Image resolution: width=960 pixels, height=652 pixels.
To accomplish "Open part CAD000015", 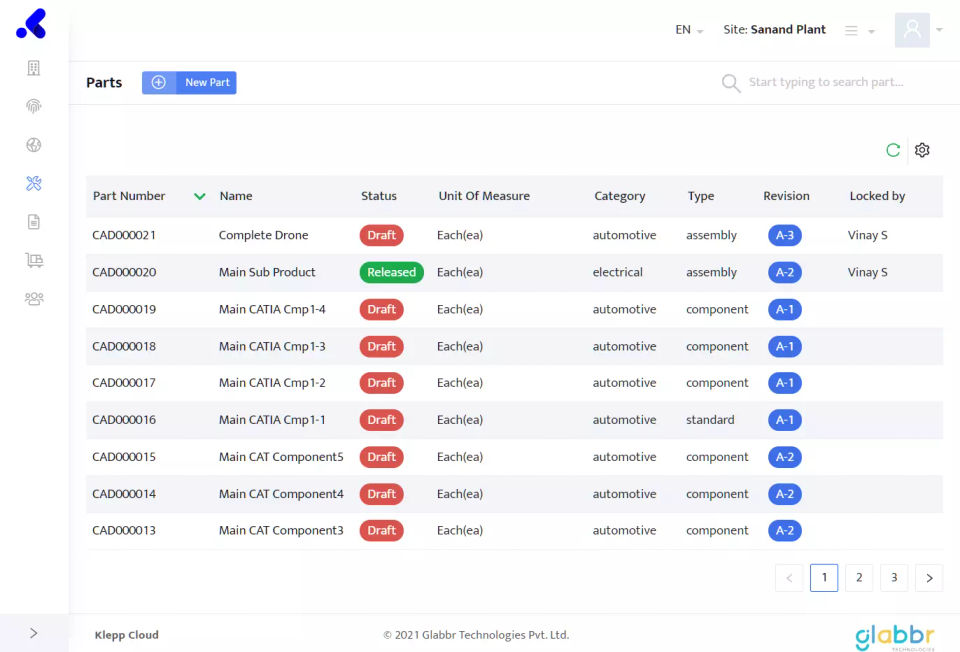I will point(124,457).
